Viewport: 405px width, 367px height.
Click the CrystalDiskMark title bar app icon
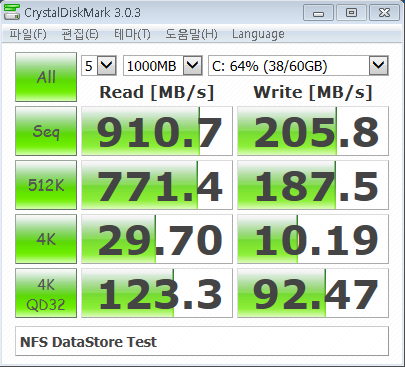(12, 12)
